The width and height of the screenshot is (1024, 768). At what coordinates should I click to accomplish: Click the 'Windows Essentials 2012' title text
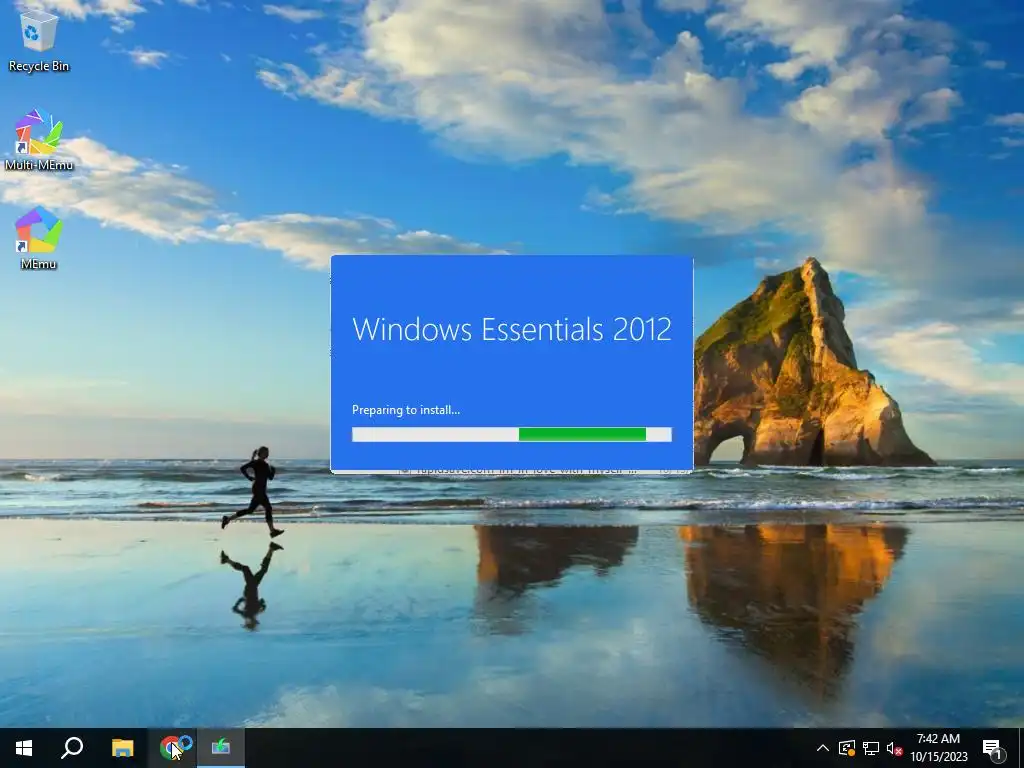512,329
